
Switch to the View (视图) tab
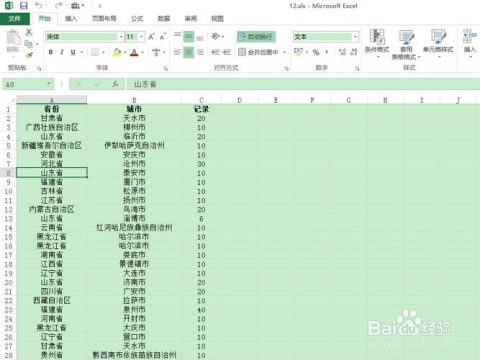[217, 19]
